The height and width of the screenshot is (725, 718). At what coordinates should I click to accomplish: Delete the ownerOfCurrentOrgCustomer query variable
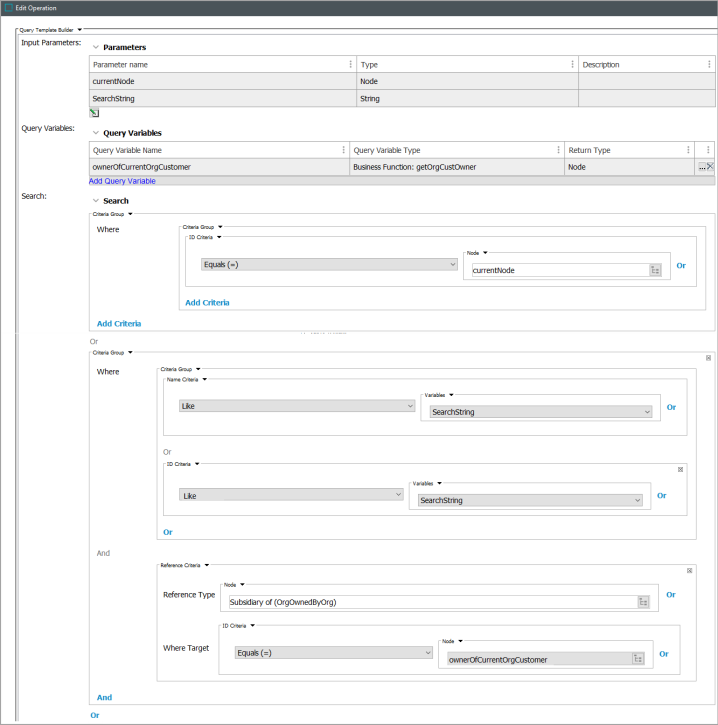click(711, 166)
